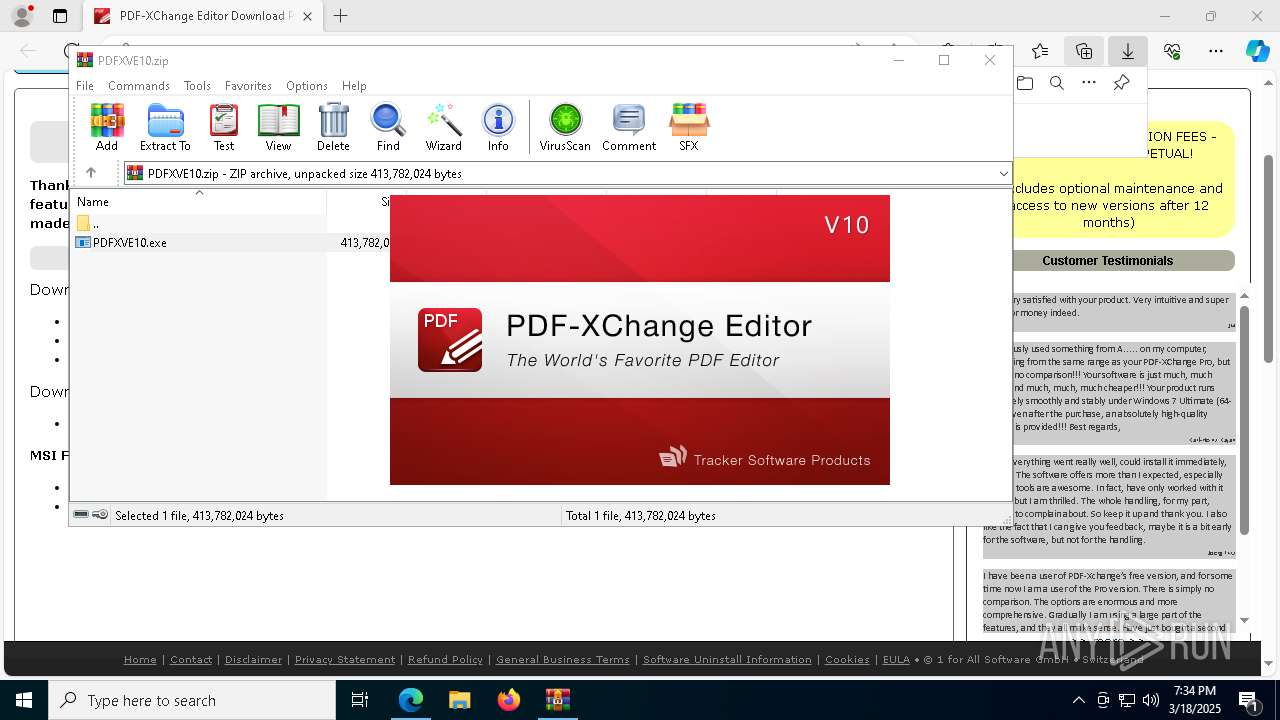
Task: Open the Refund Policy footer link
Action: pos(445,659)
